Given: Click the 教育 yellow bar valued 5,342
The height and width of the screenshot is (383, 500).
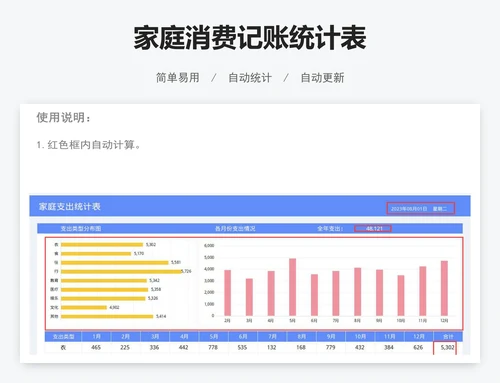Looking at the screenshot, I should [104, 280].
